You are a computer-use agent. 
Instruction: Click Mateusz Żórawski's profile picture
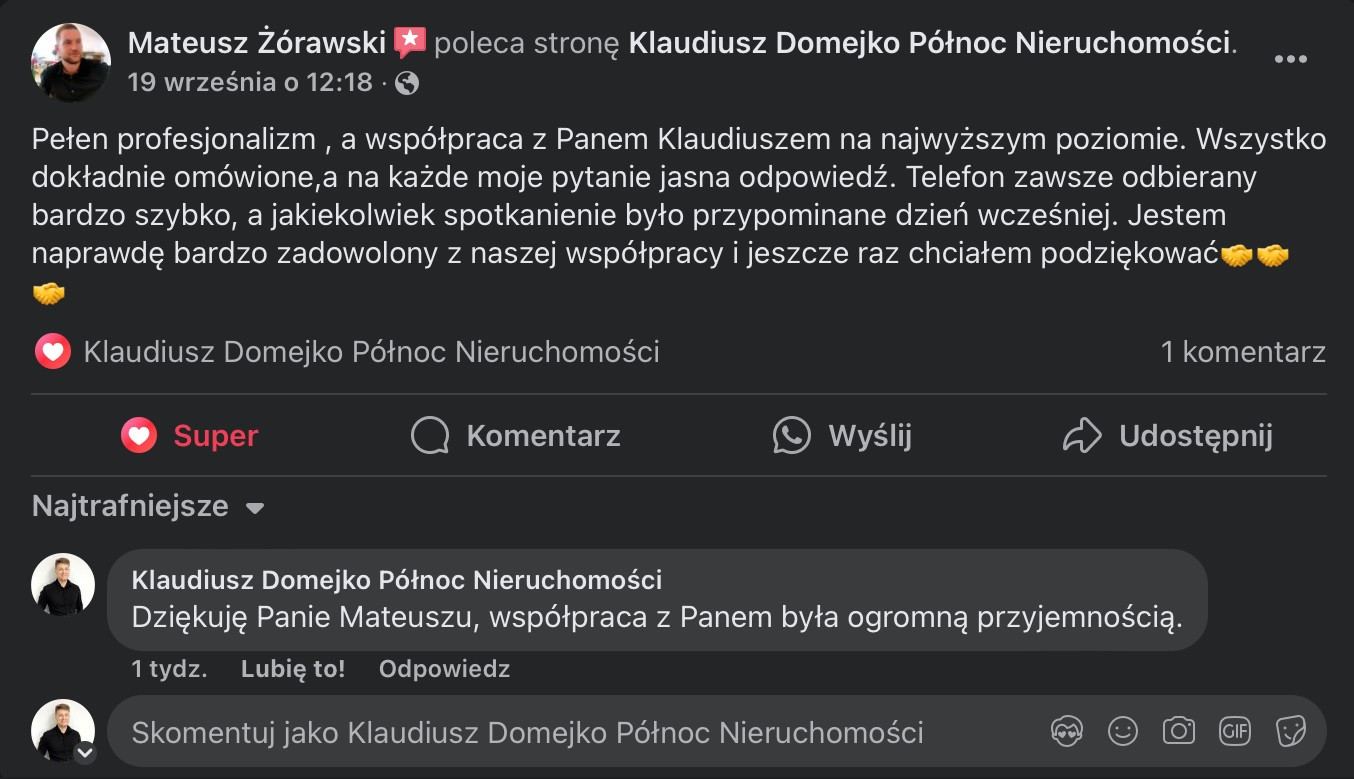coord(71,62)
